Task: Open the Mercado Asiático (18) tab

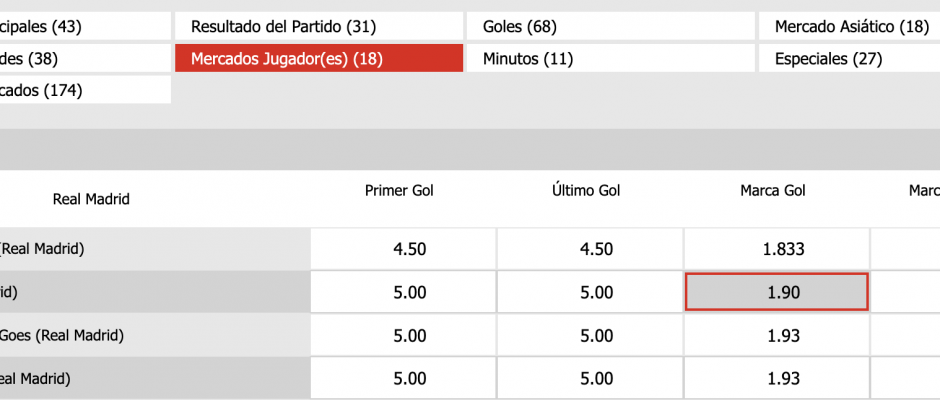Action: (x=852, y=27)
